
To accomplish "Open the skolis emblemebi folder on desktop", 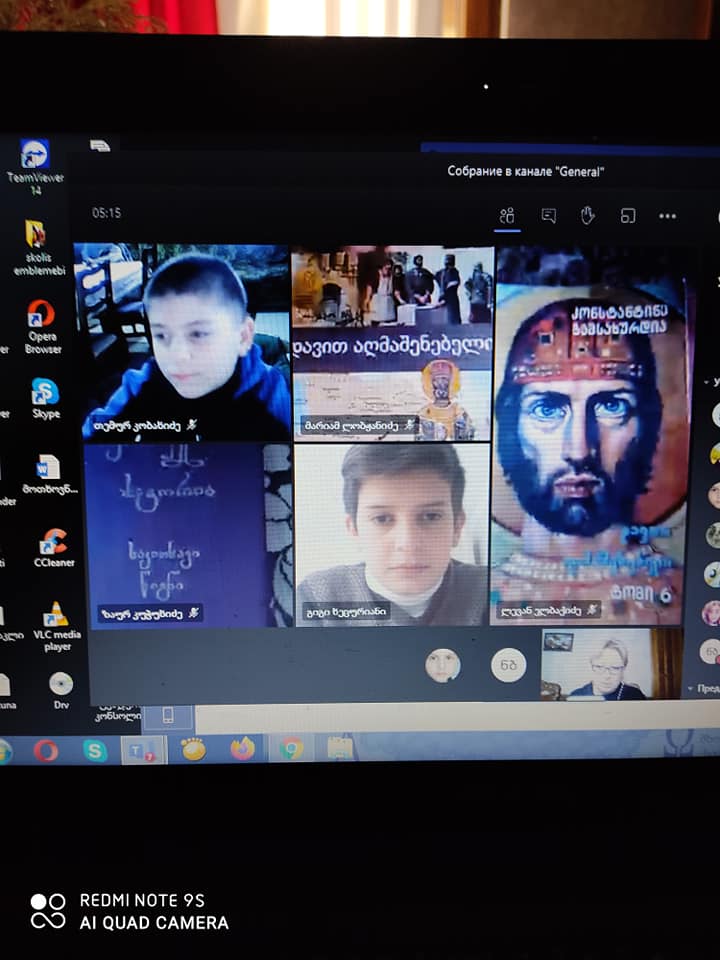I will coord(38,248).
